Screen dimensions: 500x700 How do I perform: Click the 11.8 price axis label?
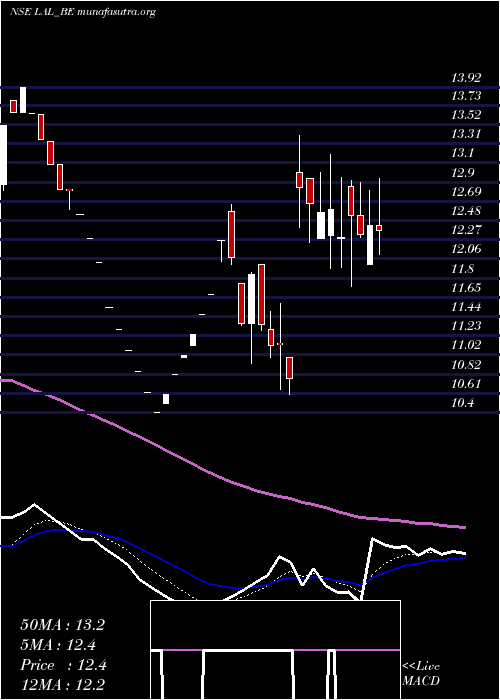pyautogui.click(x=464, y=269)
